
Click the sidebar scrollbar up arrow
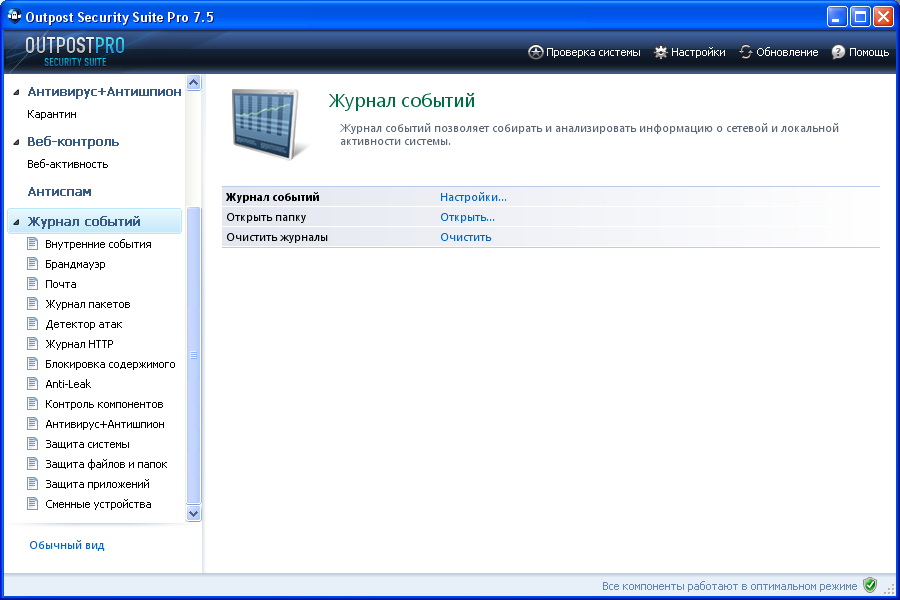(193, 83)
